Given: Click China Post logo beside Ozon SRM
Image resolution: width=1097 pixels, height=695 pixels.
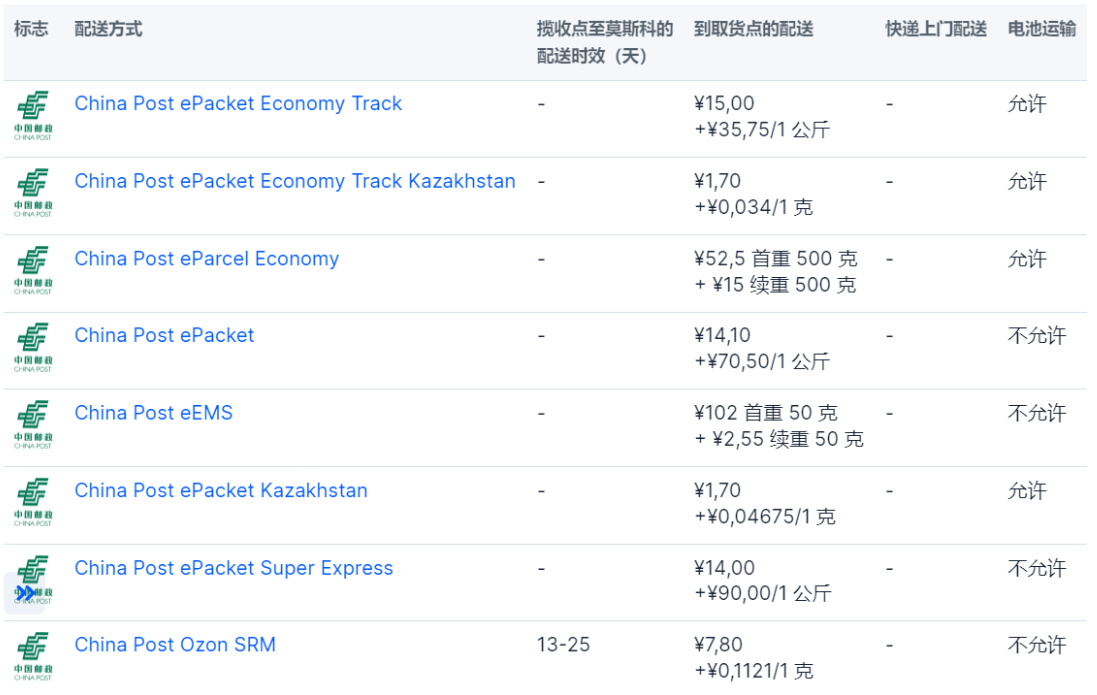Looking at the screenshot, I should pos(33,657).
